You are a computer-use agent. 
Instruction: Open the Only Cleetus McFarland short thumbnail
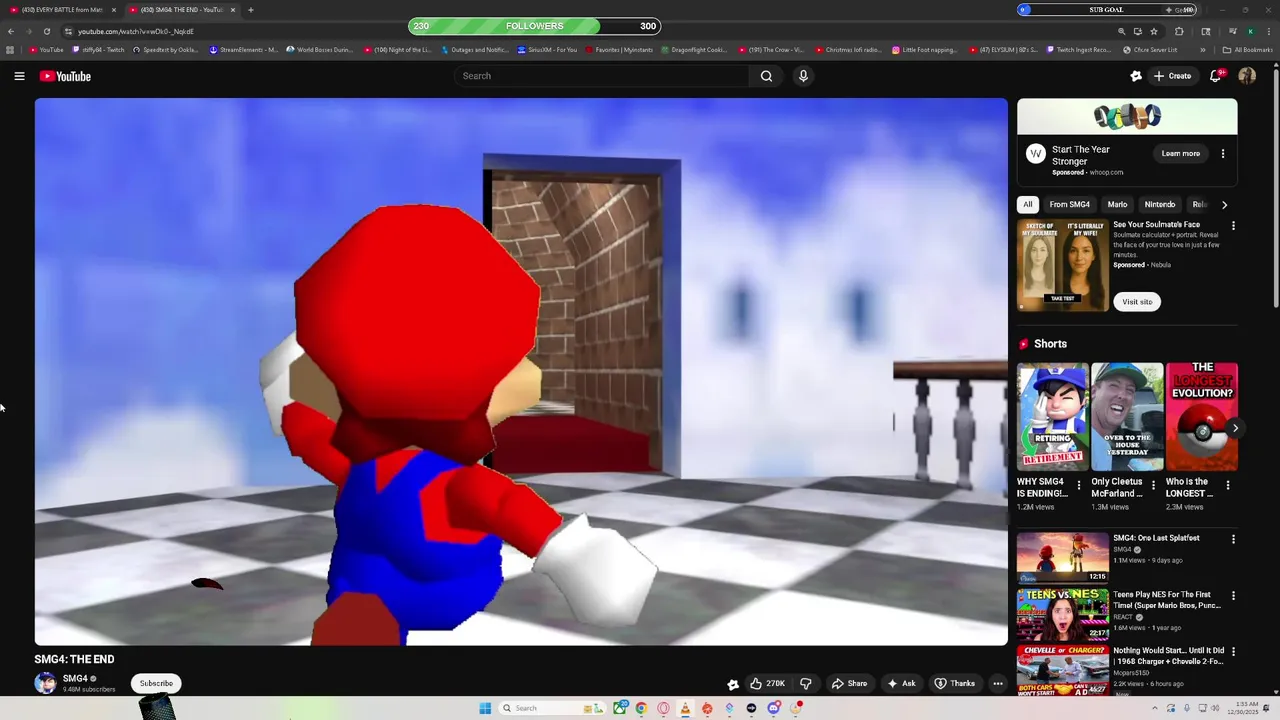pos(1127,417)
